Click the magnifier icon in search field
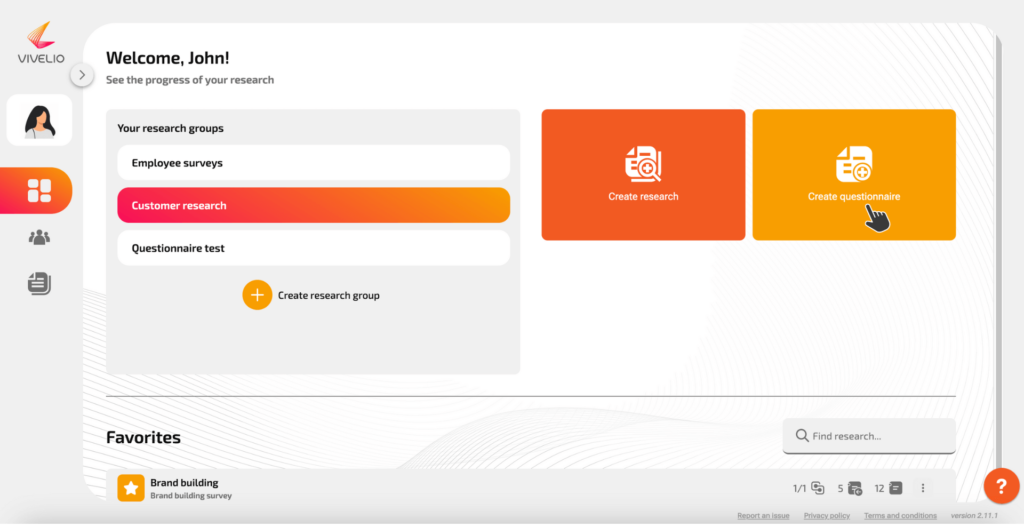This screenshot has width=1024, height=527. point(802,436)
